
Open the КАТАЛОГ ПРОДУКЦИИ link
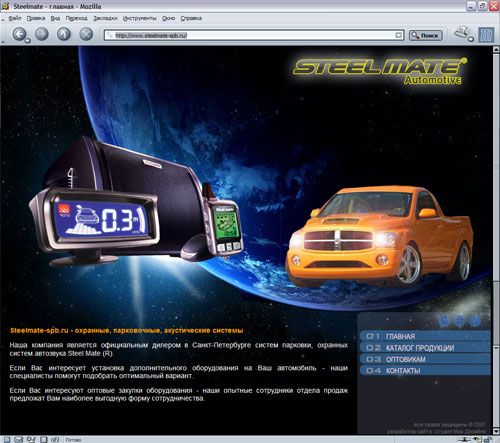425,348
